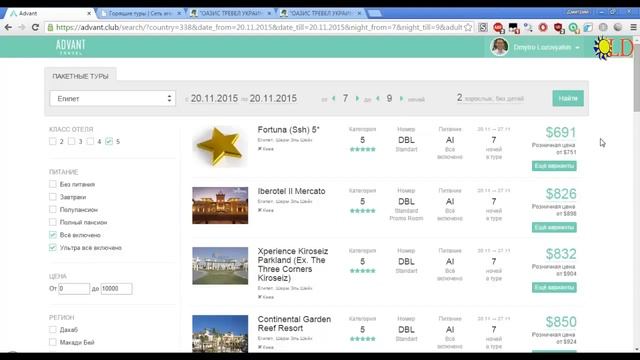Check the 4-star hotel class box
This screenshot has width=640, height=360.
90,141
